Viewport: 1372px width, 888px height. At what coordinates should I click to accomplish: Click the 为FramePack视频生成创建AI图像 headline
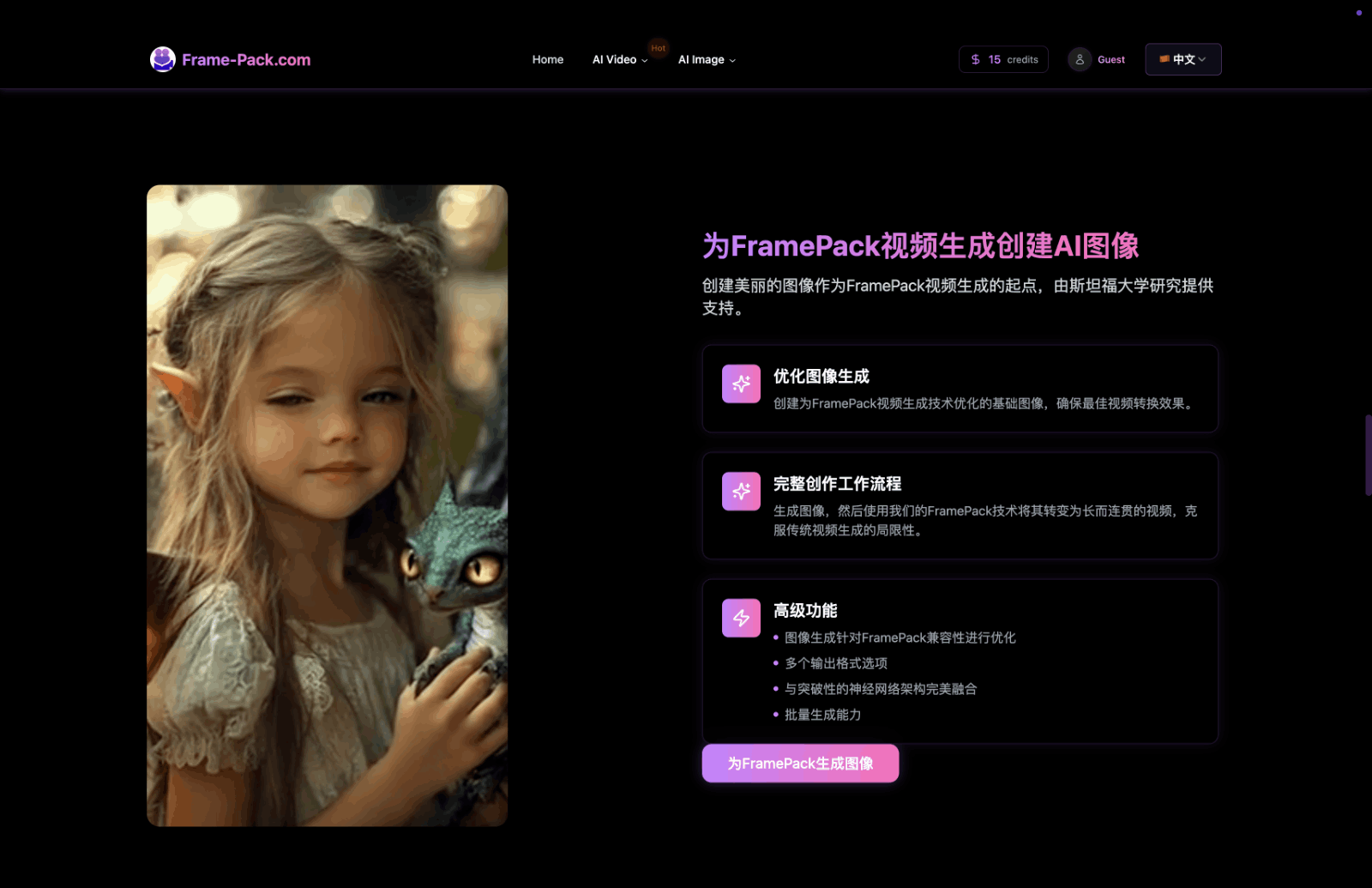[920, 246]
